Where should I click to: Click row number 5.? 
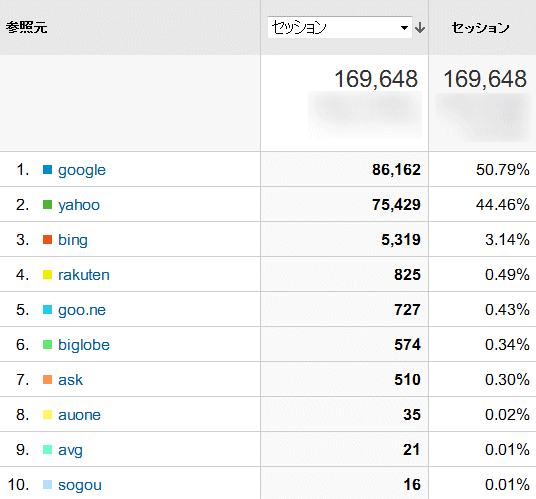23,310
